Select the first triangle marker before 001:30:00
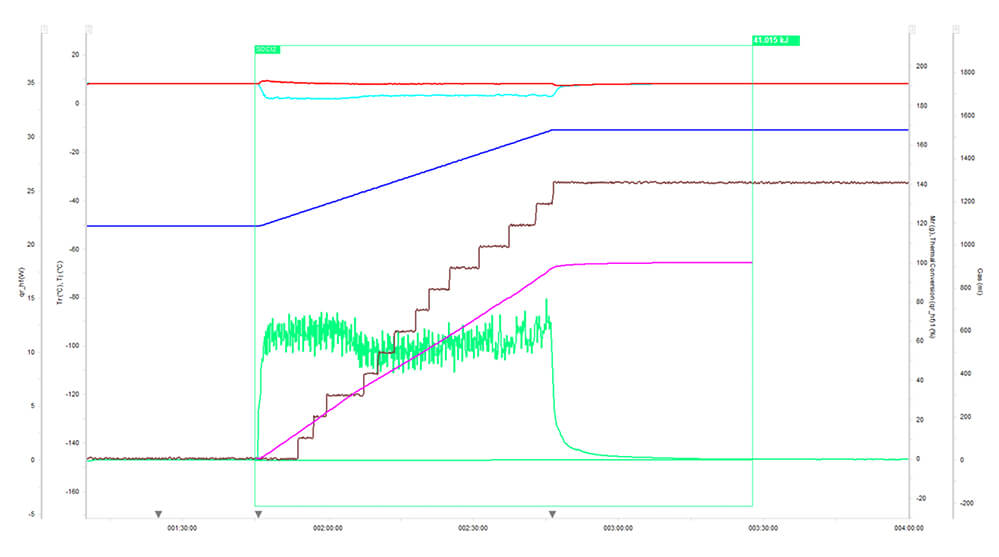This screenshot has height=557, width=999. pos(158,514)
